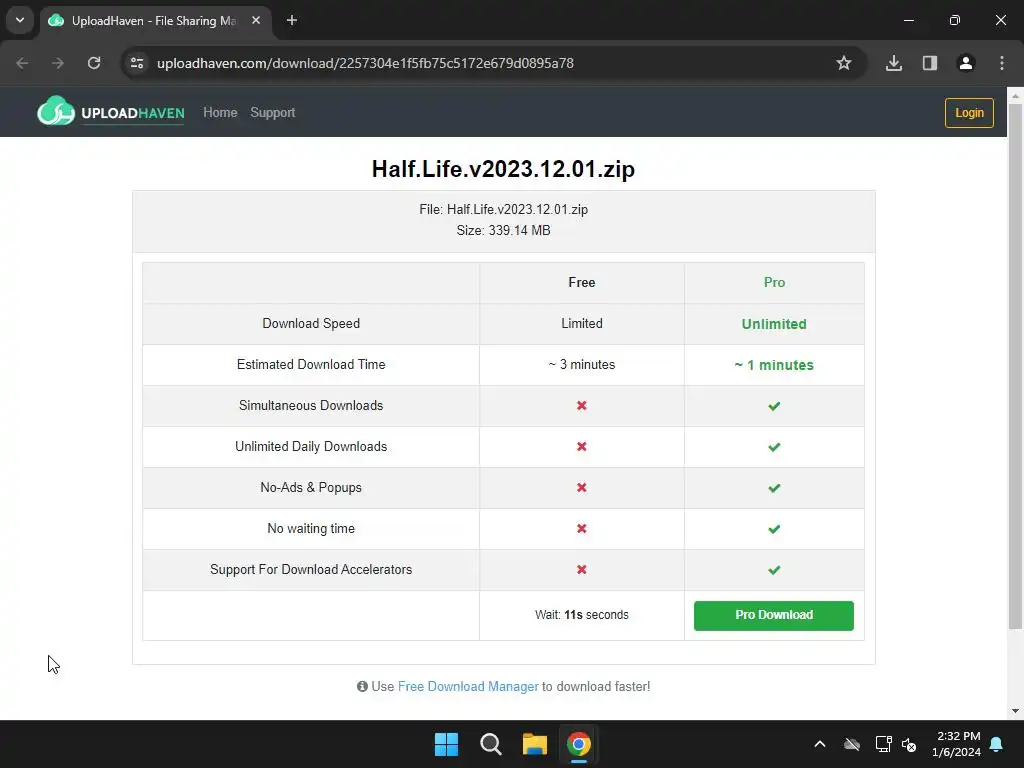Click 'Estimated Download Time' row label
Screen dimensions: 1024x768
[311, 364]
